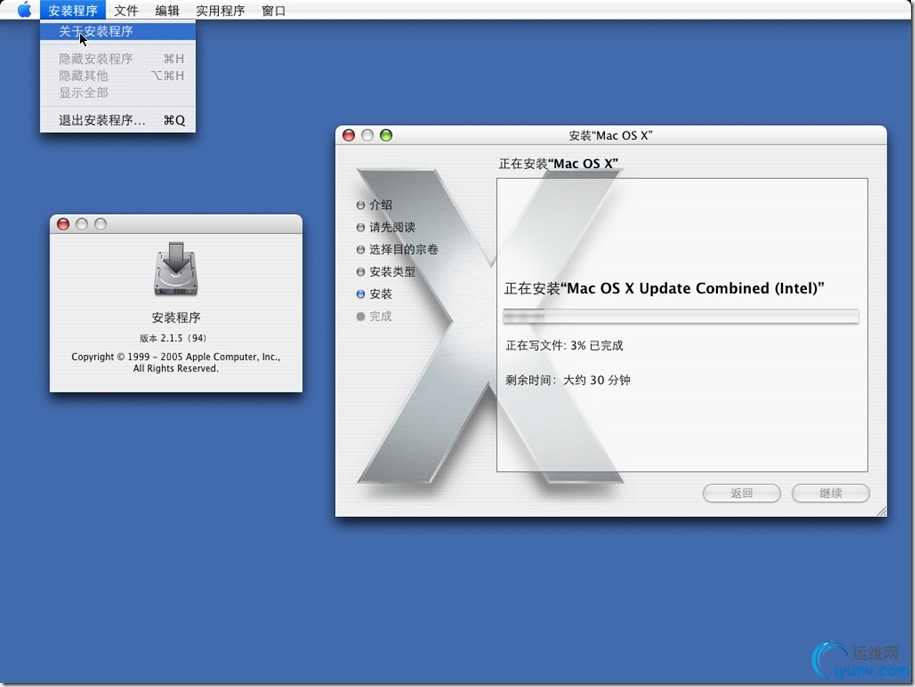Click the 安装程序 name in About window
Viewport: 915px width, 687px height.
(x=176, y=318)
